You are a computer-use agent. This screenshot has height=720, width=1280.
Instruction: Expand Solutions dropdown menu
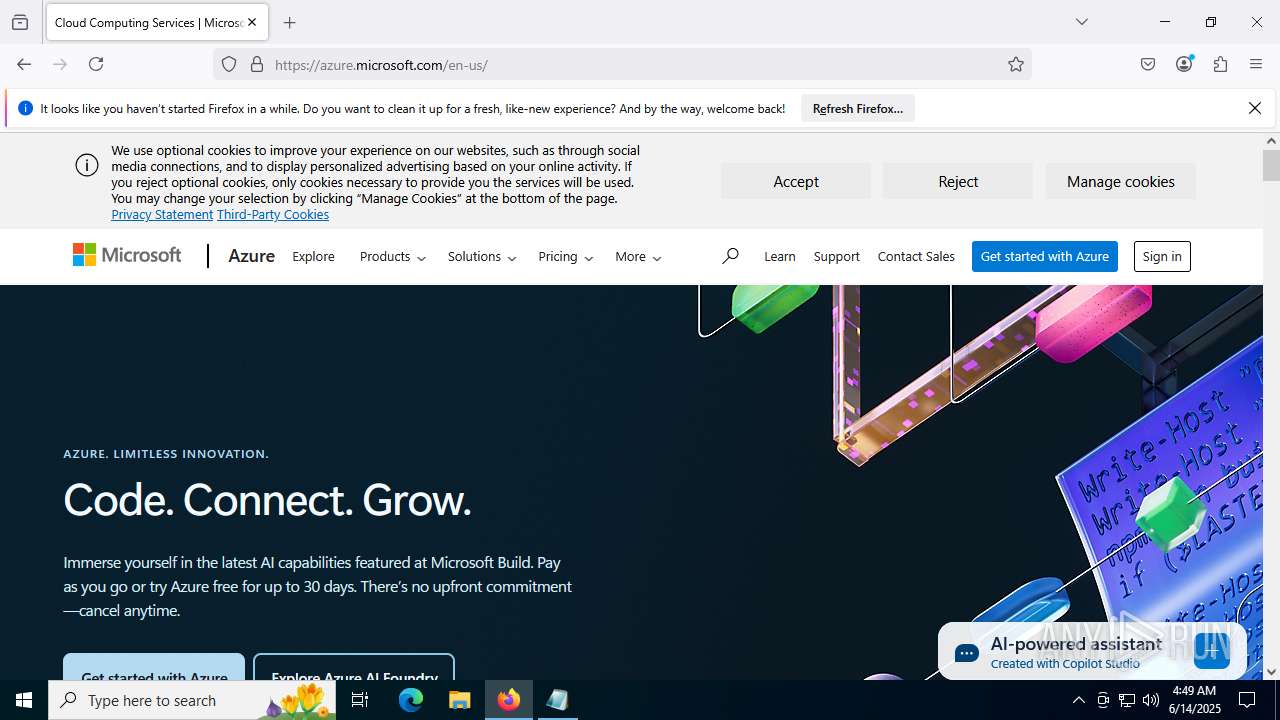482,256
